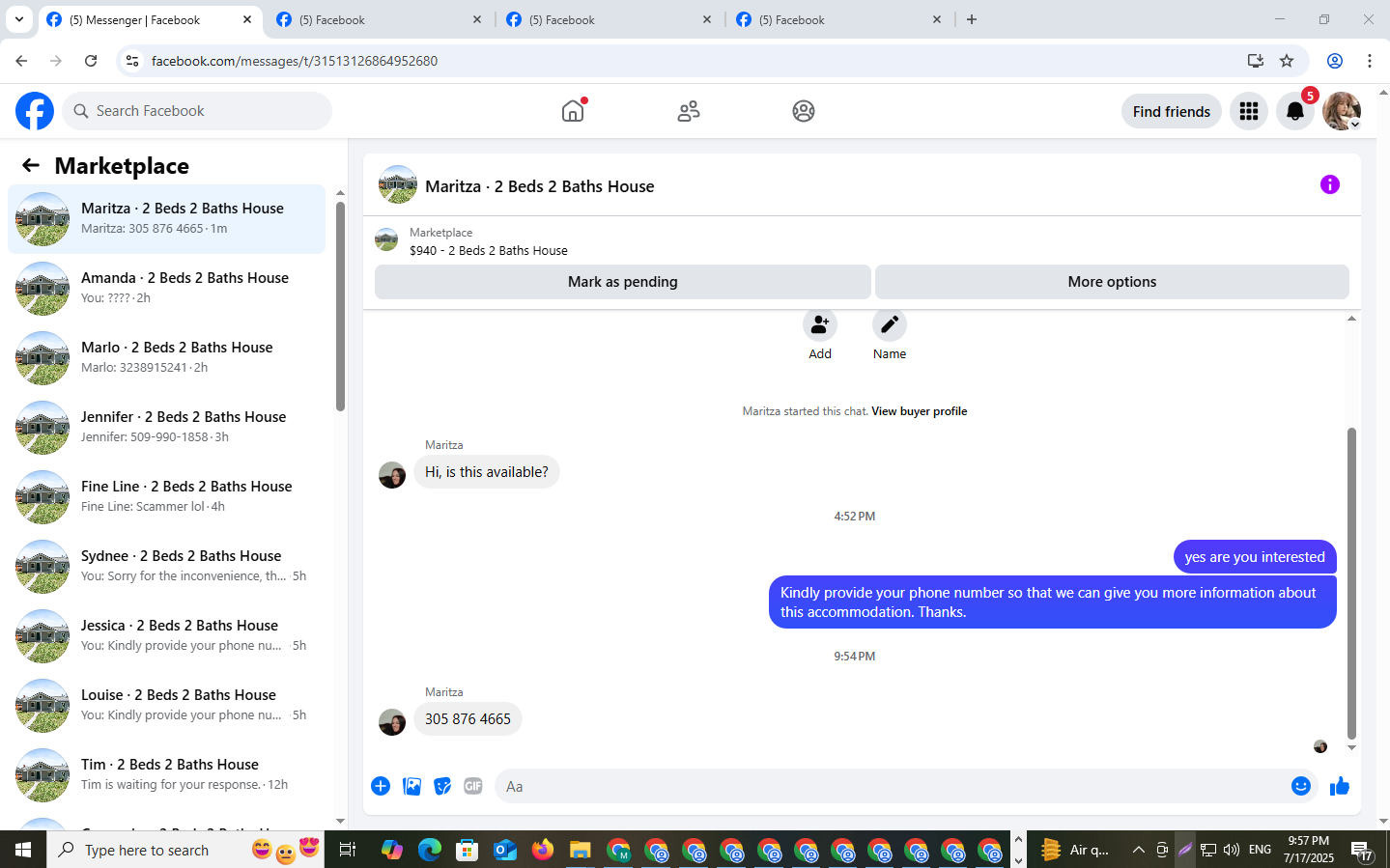Open Louise's 2 Beds 2 Baths House chat

pos(166,706)
